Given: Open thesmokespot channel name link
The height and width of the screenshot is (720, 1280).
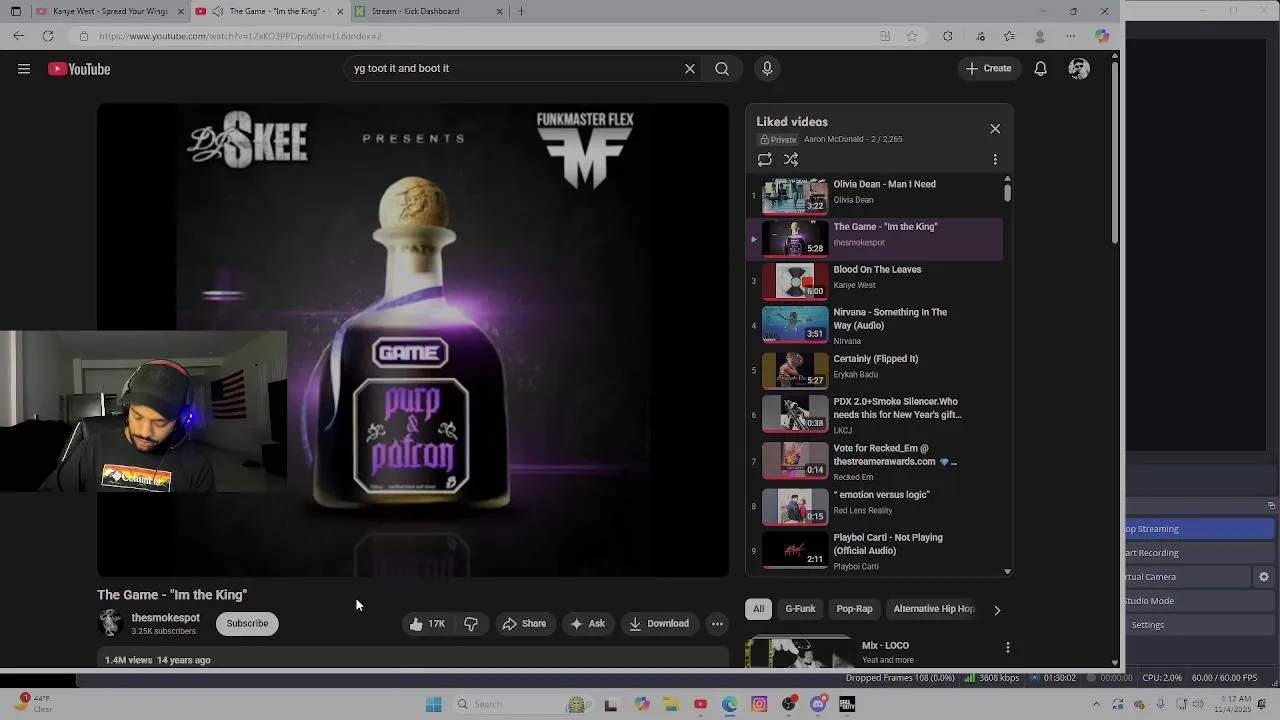Looking at the screenshot, I should (166, 618).
